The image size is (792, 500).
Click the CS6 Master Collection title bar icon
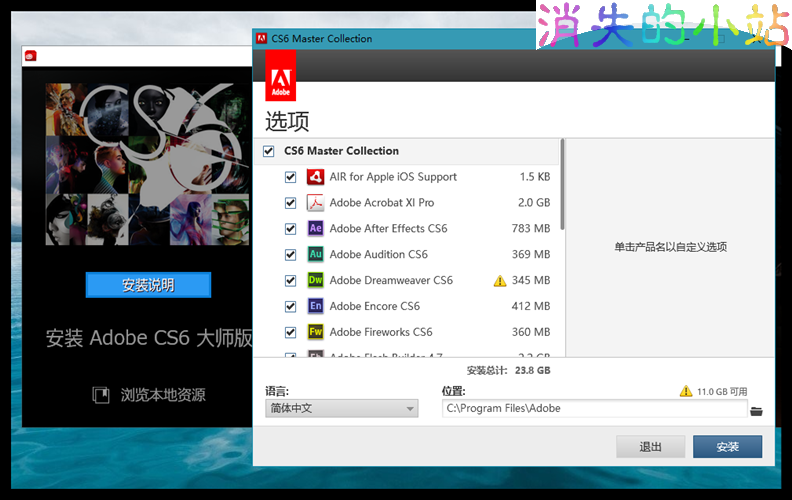point(262,38)
